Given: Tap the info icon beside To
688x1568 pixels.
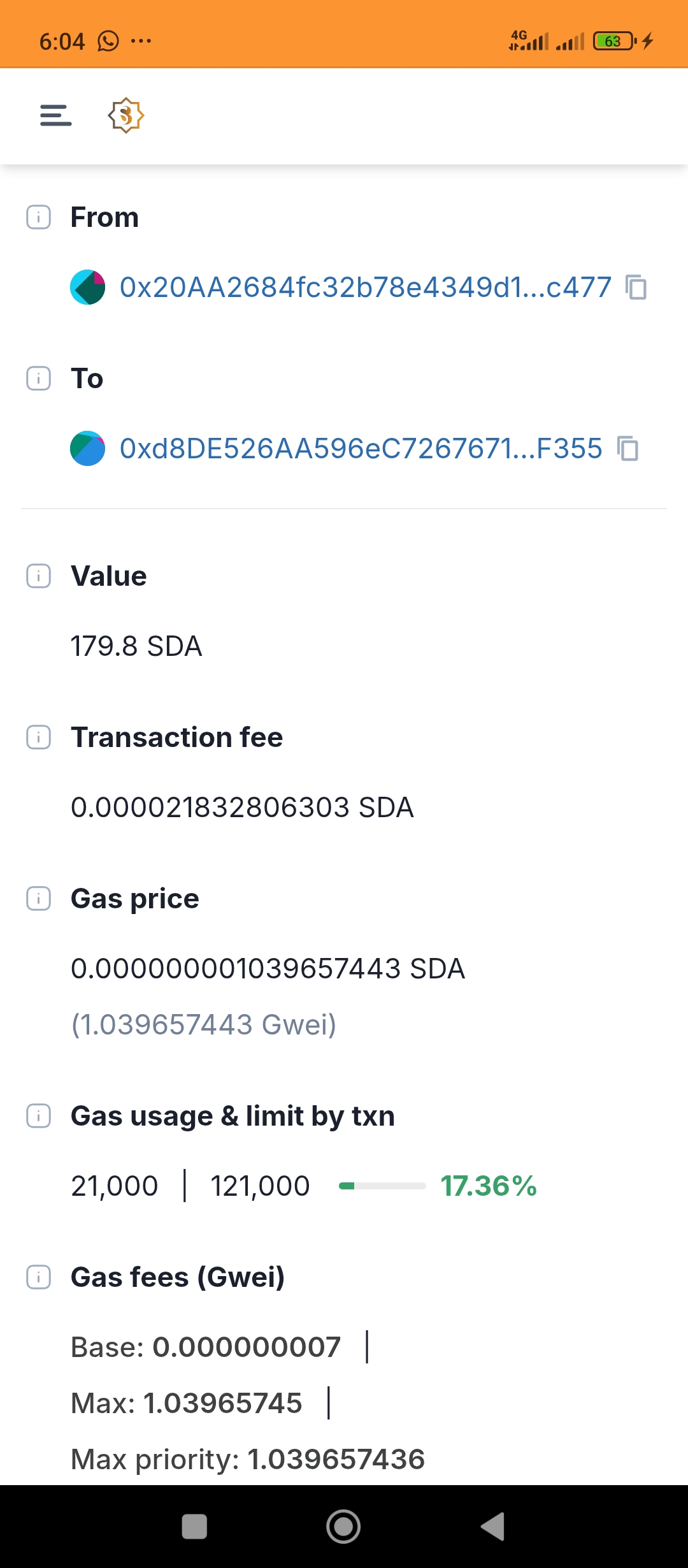Looking at the screenshot, I should 38,379.
